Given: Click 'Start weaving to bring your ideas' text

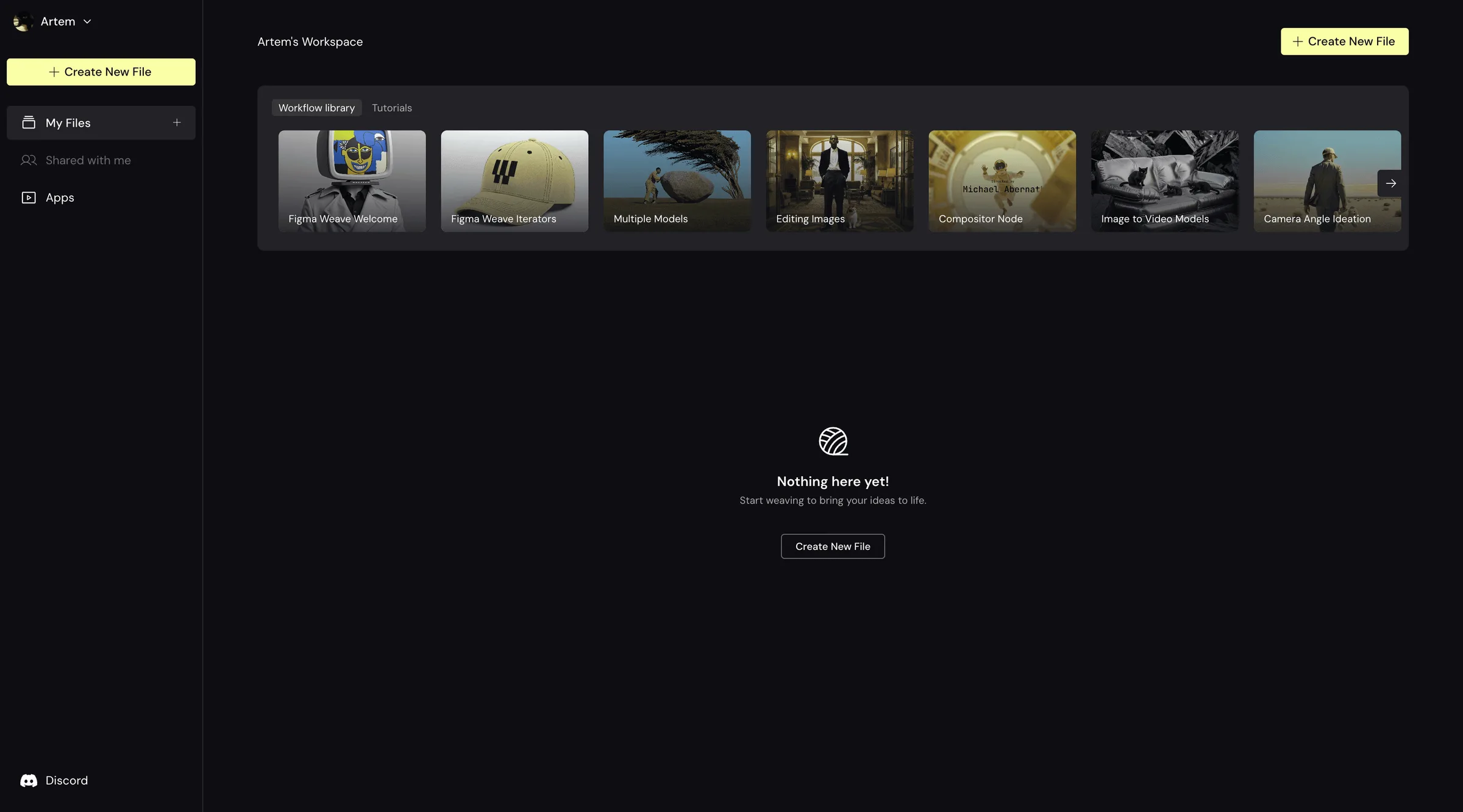Looking at the screenshot, I should coord(833,500).
